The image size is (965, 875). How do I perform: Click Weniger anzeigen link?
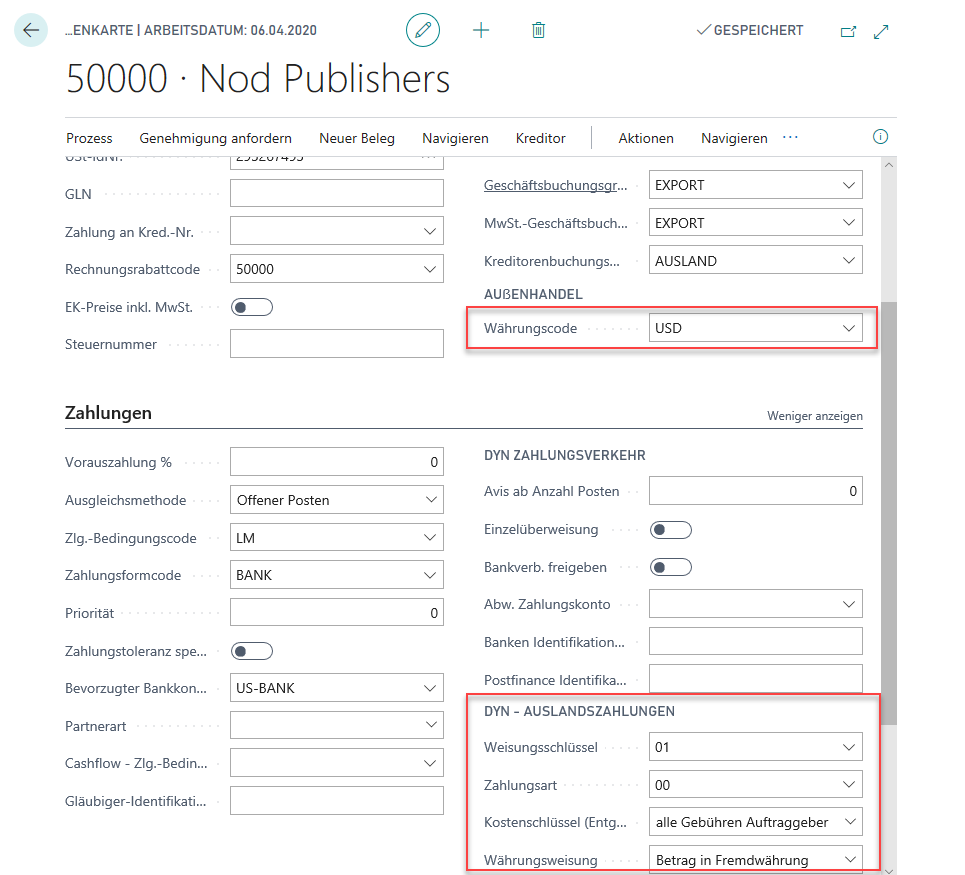coord(815,416)
